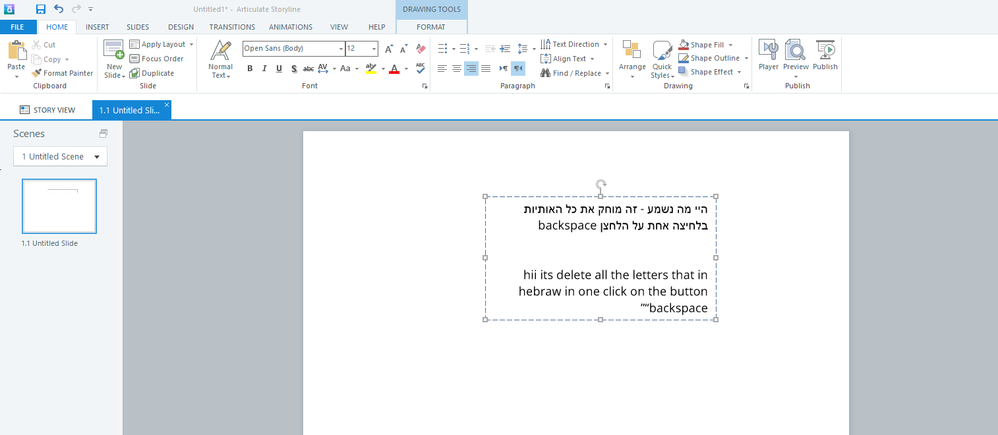The width and height of the screenshot is (998, 435).
Task: Select the 1.1 Untitled Slide thumbnail
Action: coord(59,207)
